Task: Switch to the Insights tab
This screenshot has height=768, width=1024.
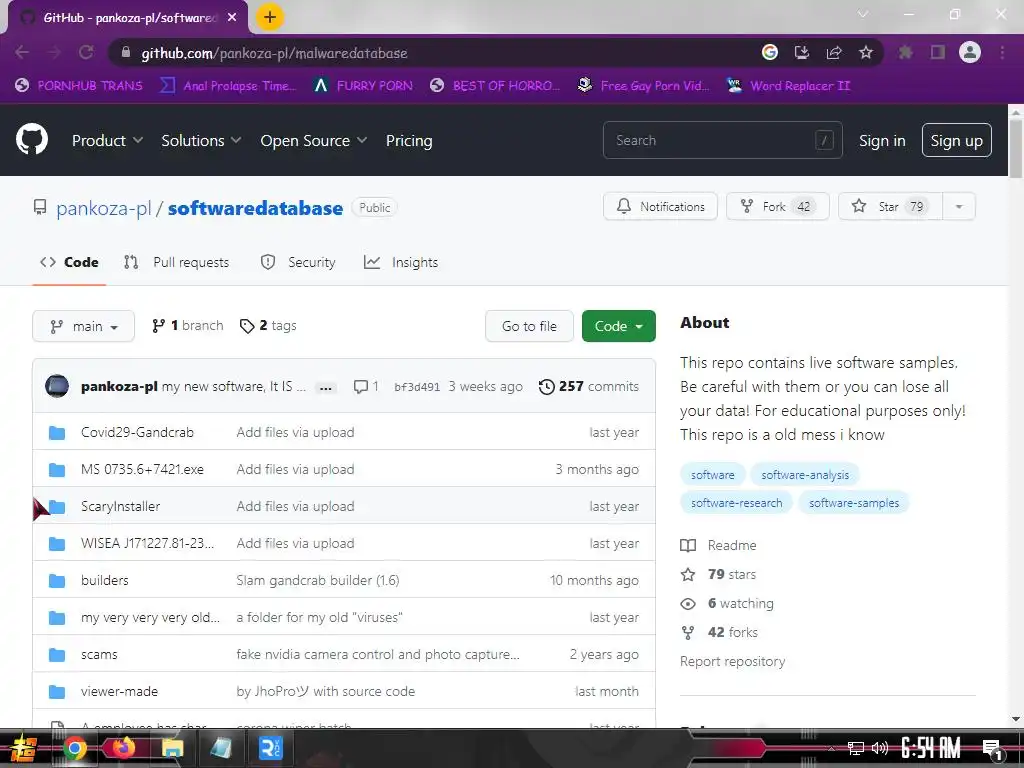Action: pyautogui.click(x=401, y=262)
